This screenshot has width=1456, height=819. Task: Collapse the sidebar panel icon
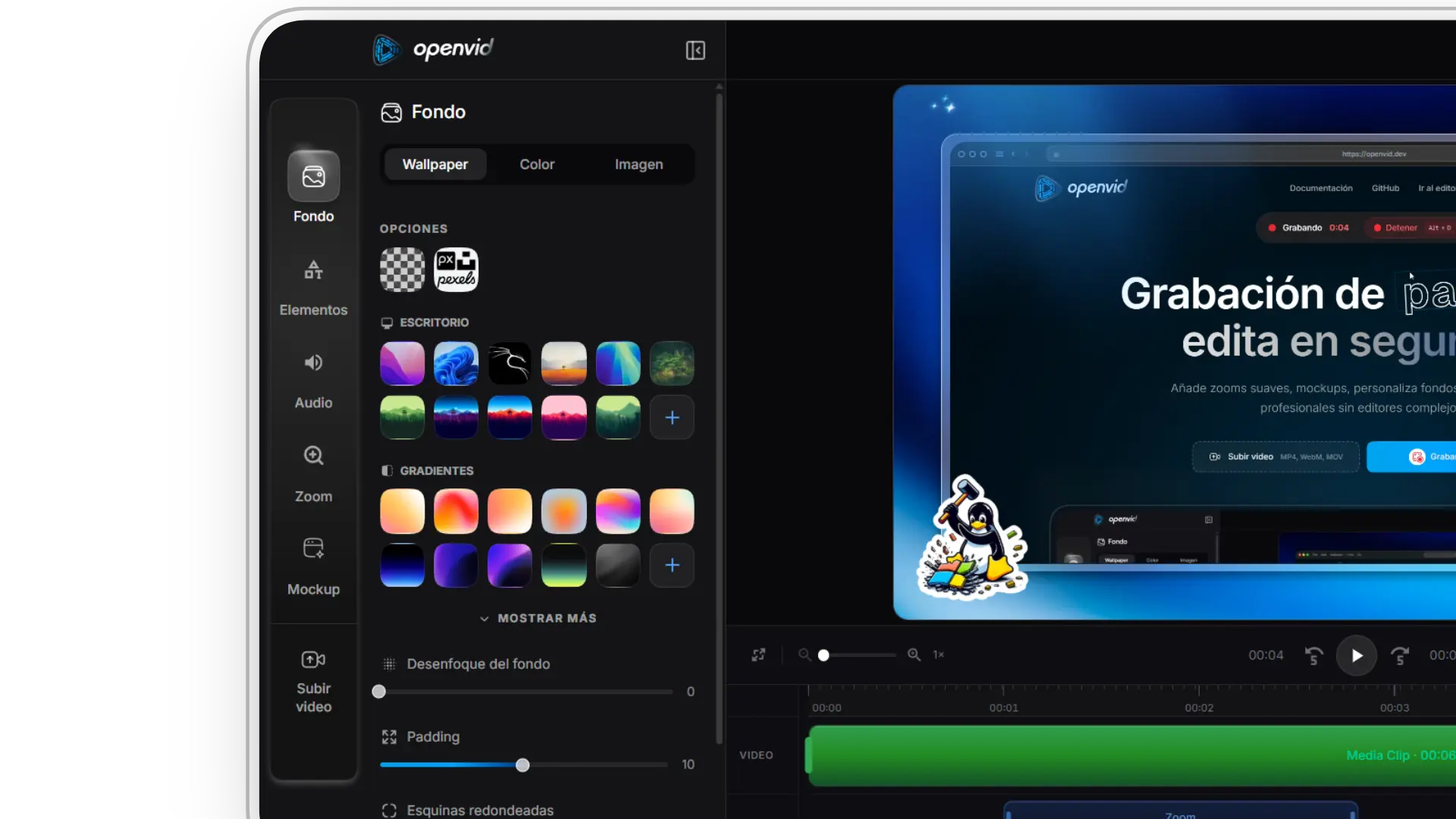(695, 50)
